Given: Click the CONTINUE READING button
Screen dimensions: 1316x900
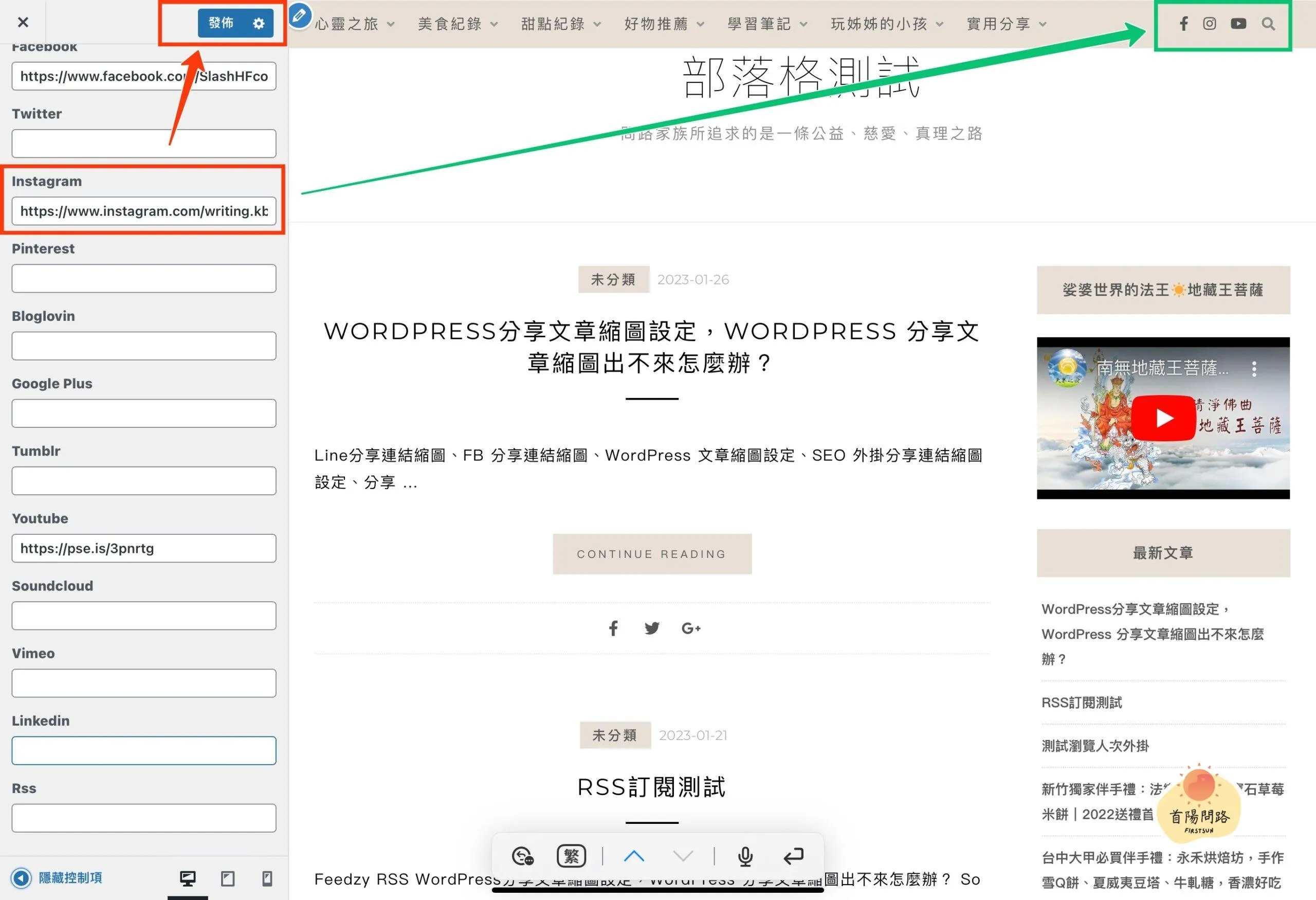Looking at the screenshot, I should 652,554.
